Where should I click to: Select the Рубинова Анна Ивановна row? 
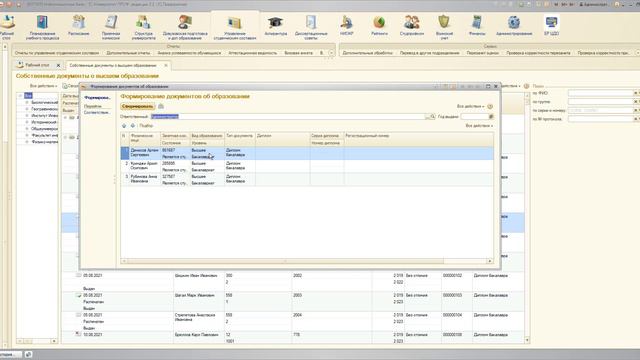[x=307, y=180]
